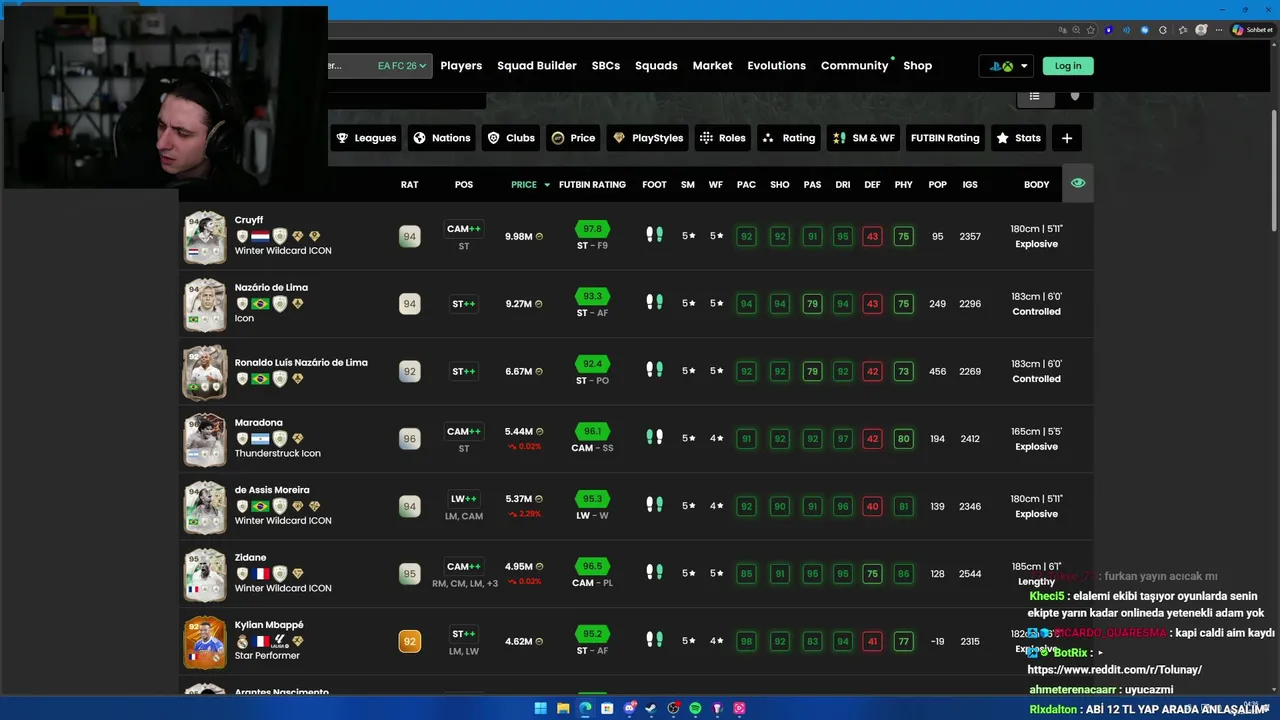Click the foot icon in Cruyff row
The height and width of the screenshot is (720, 1280).
click(654, 235)
